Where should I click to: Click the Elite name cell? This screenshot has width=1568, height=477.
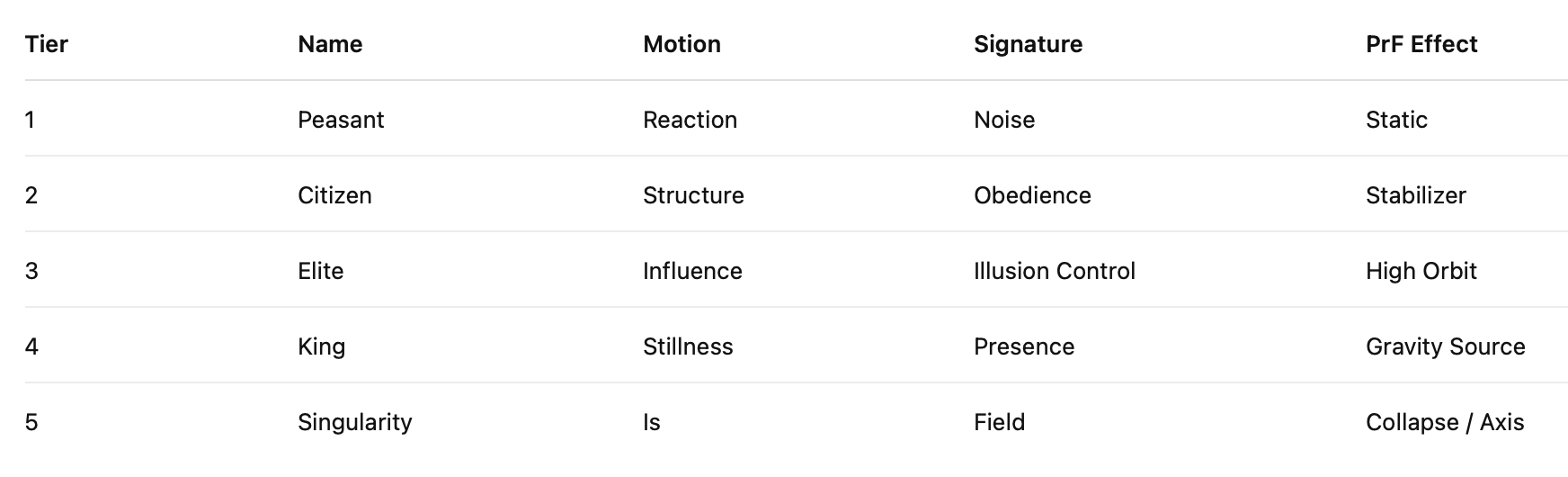(321, 271)
